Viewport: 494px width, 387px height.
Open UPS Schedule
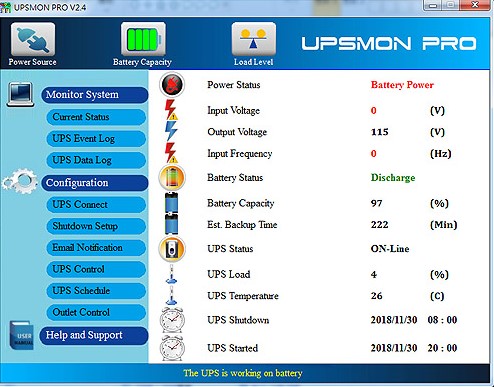tap(96, 291)
